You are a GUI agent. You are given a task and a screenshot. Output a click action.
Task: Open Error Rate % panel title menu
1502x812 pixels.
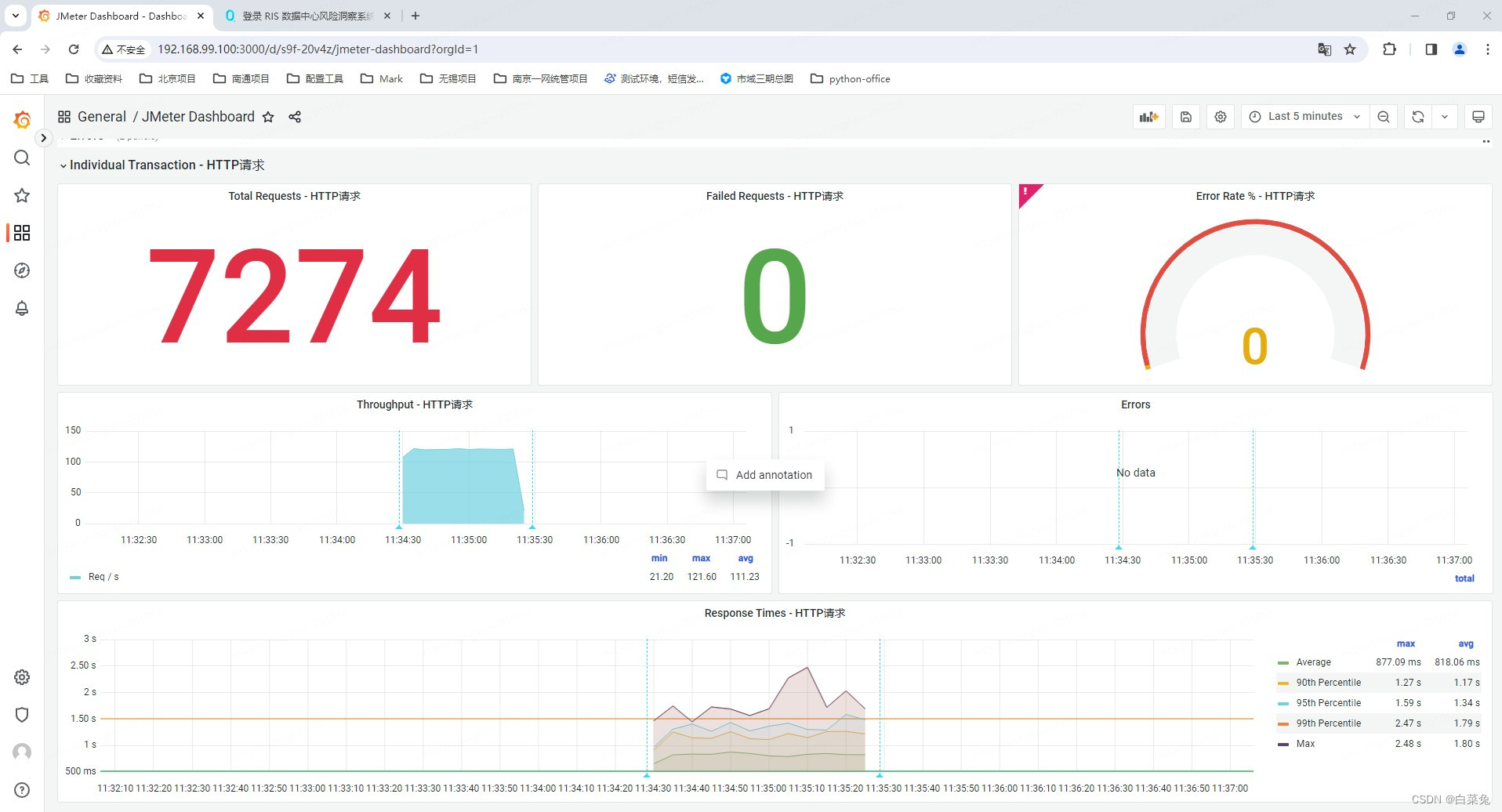(1255, 196)
